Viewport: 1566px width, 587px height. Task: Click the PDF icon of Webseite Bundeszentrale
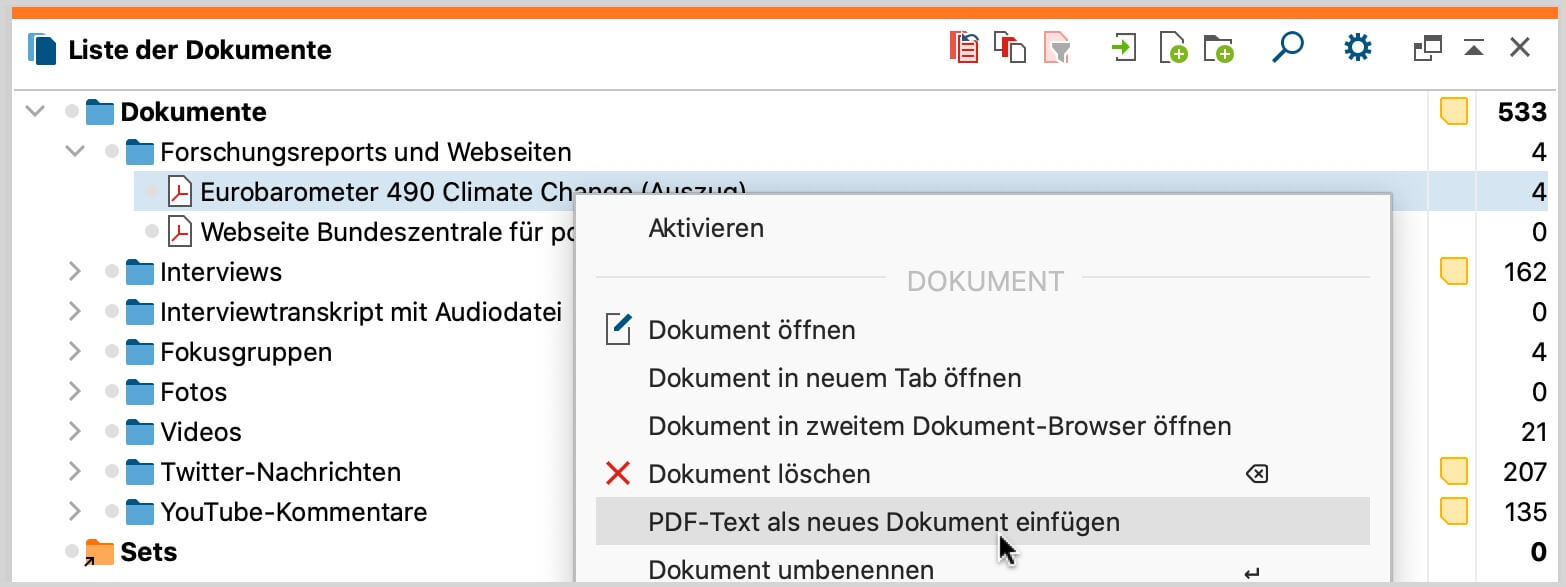coord(180,231)
